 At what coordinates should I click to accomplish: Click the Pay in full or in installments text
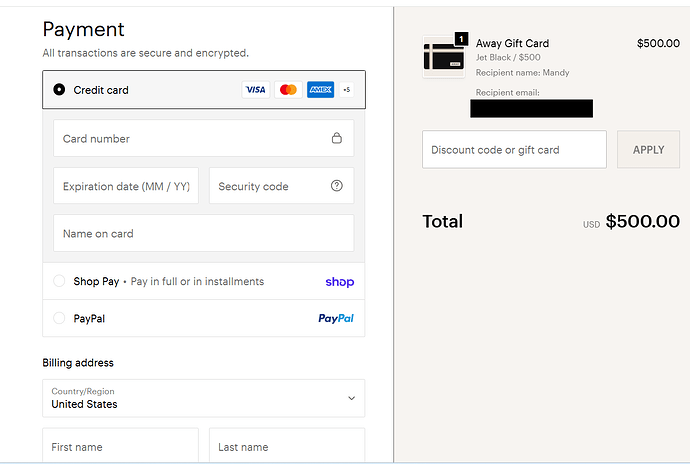tap(197, 281)
